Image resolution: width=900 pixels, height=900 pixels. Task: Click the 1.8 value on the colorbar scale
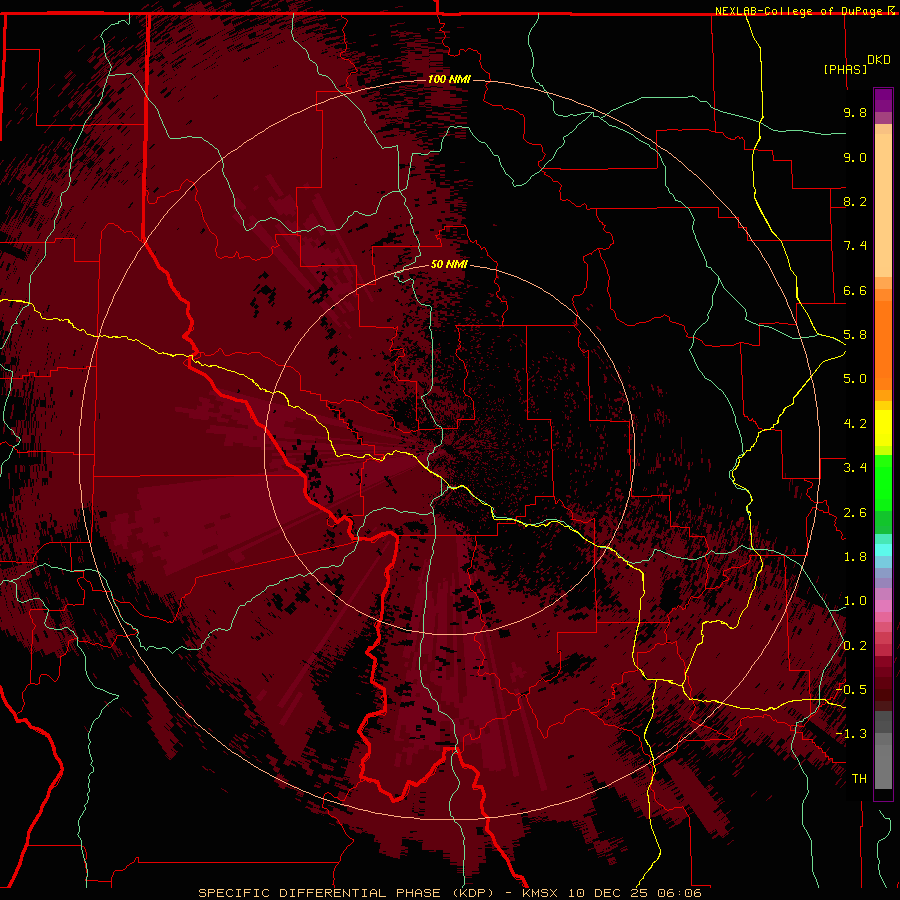click(855, 557)
